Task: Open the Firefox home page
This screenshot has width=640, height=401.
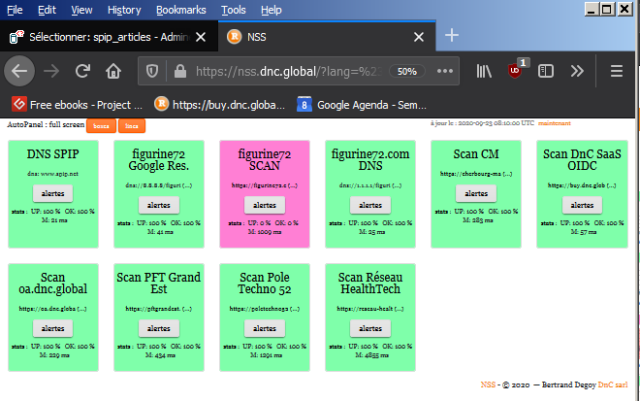Action: (113, 71)
